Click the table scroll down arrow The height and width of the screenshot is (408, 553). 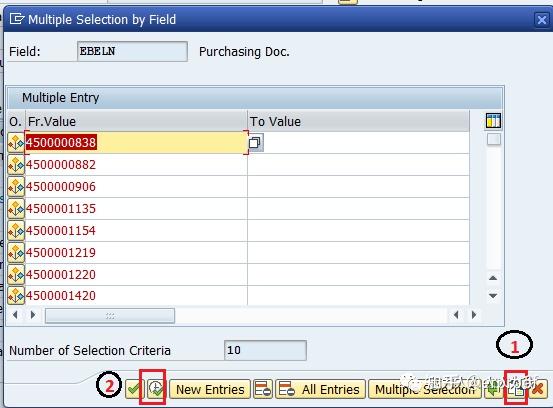[493, 296]
